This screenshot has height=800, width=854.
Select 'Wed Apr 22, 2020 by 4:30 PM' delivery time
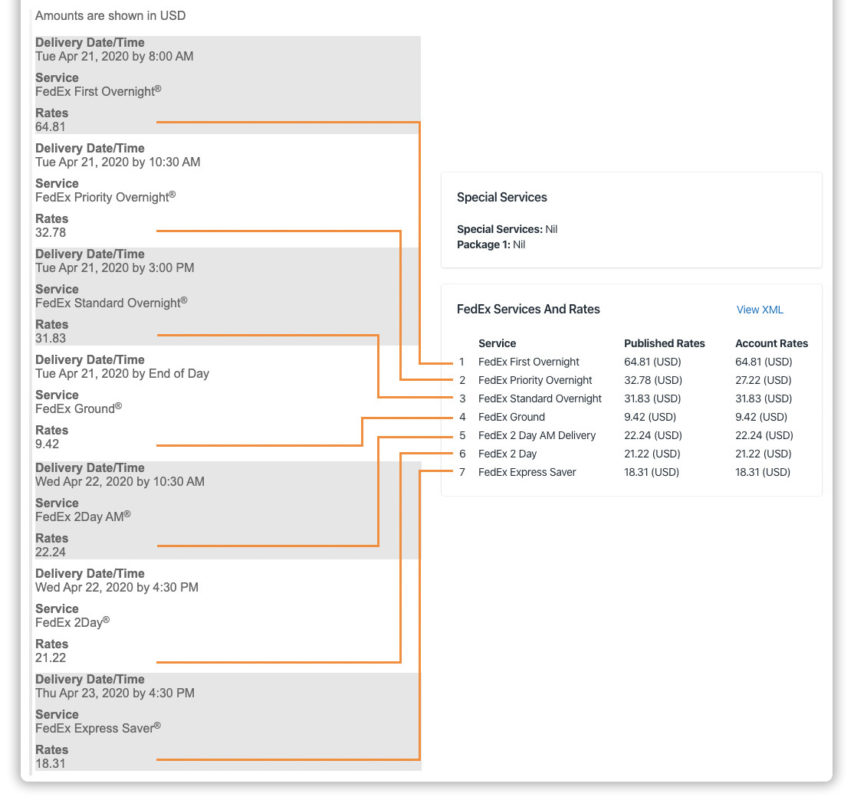[x=117, y=587]
